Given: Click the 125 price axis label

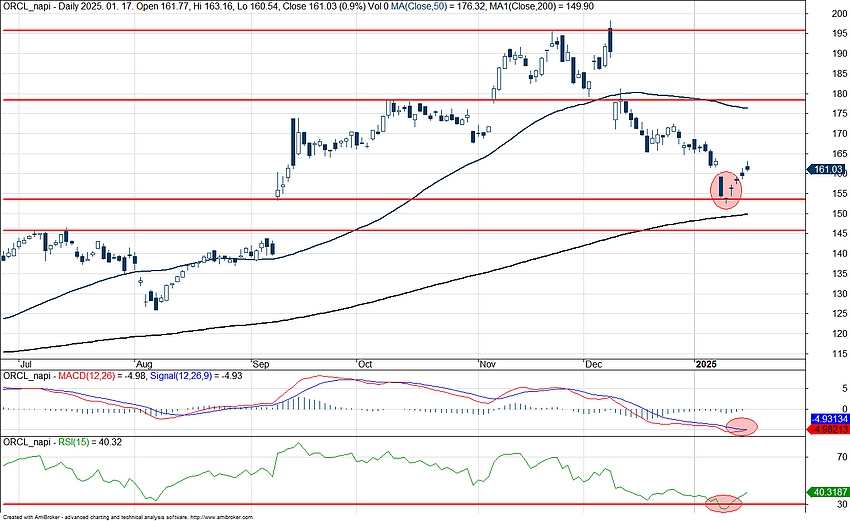Looking at the screenshot, I should pos(839,313).
